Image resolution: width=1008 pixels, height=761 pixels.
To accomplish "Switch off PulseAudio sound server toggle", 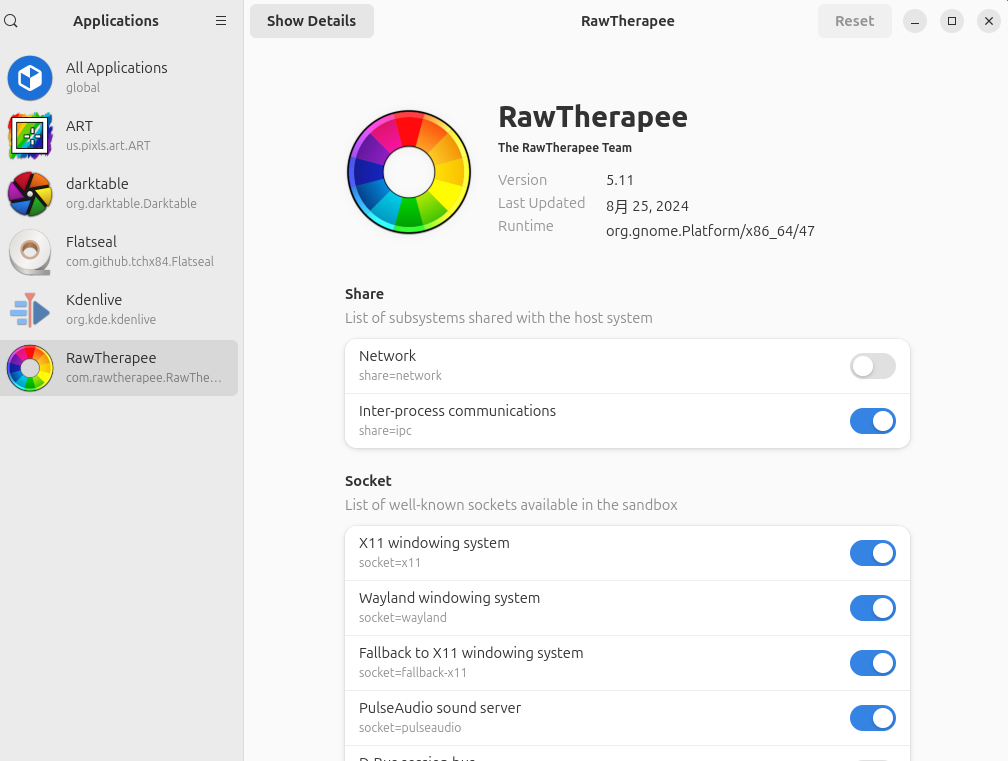I will point(872,718).
